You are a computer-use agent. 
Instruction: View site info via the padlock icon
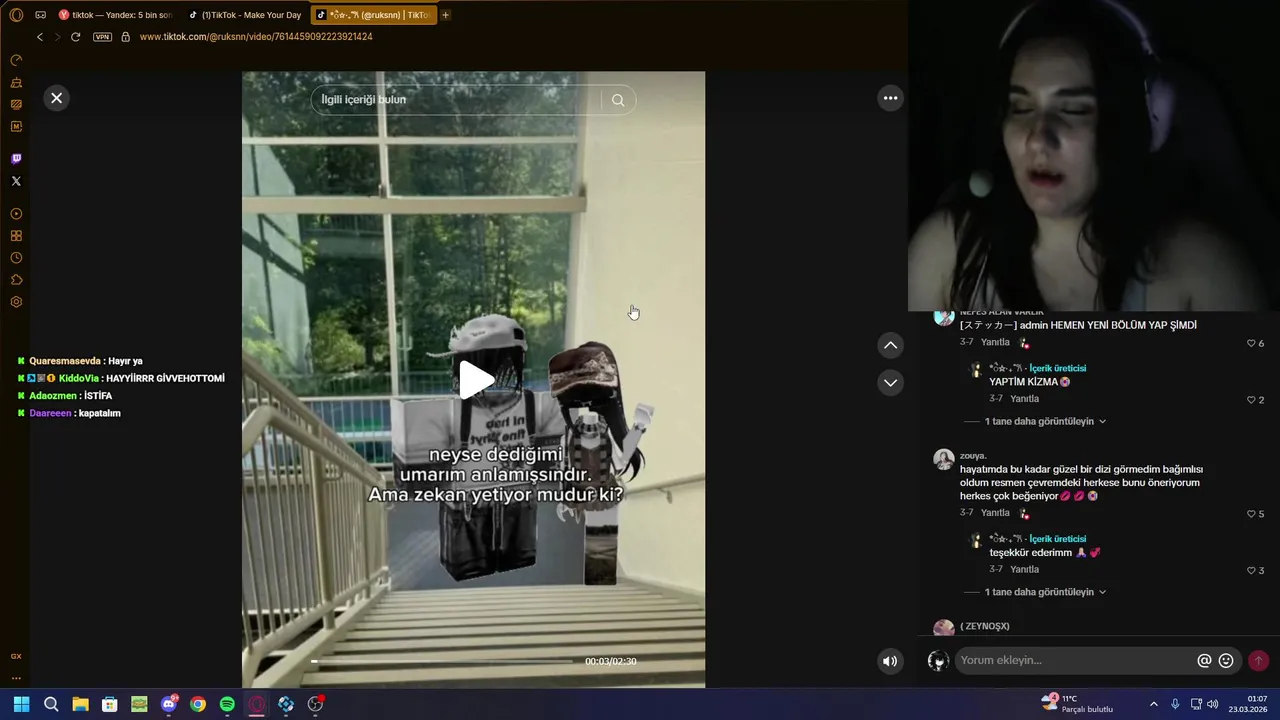[x=125, y=37]
